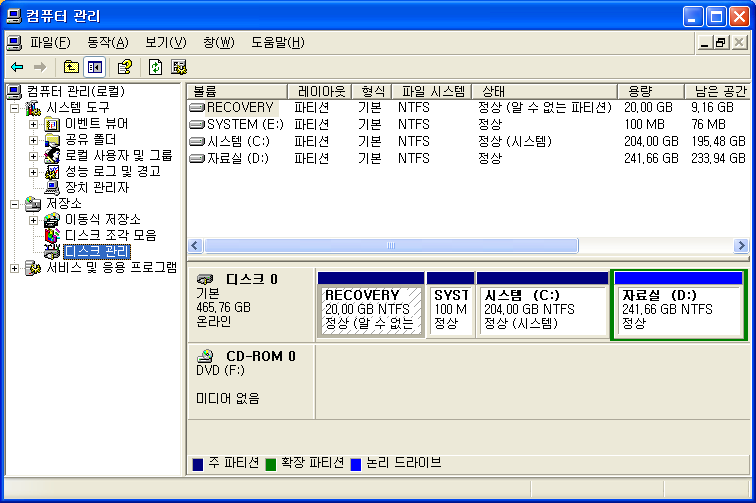The height and width of the screenshot is (503, 756).
Task: Click the volume list horizontal scrollbar thumb
Action: pyautogui.click(x=391, y=245)
